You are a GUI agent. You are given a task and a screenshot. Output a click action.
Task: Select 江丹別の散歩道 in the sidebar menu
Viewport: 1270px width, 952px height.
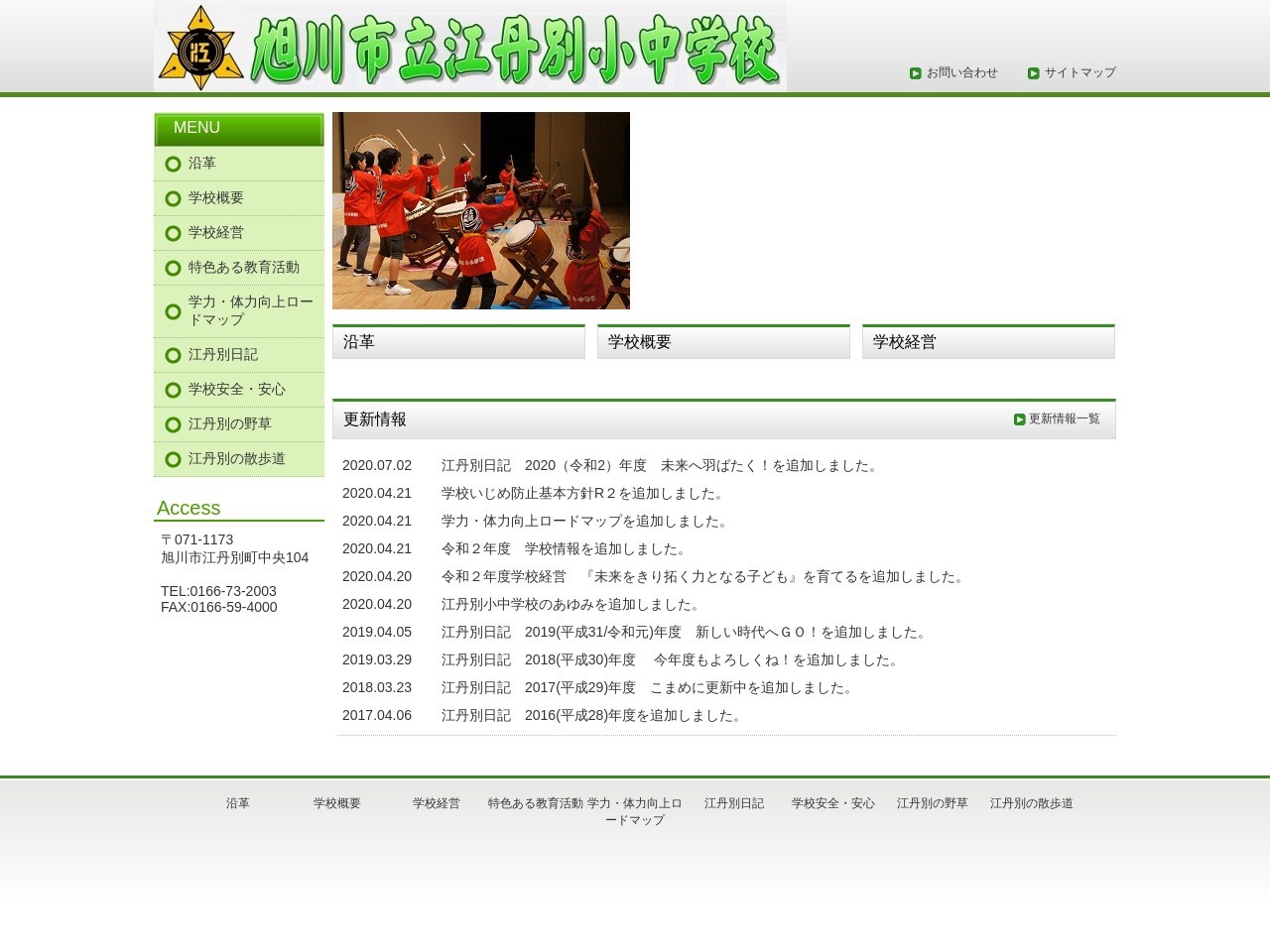[239, 459]
